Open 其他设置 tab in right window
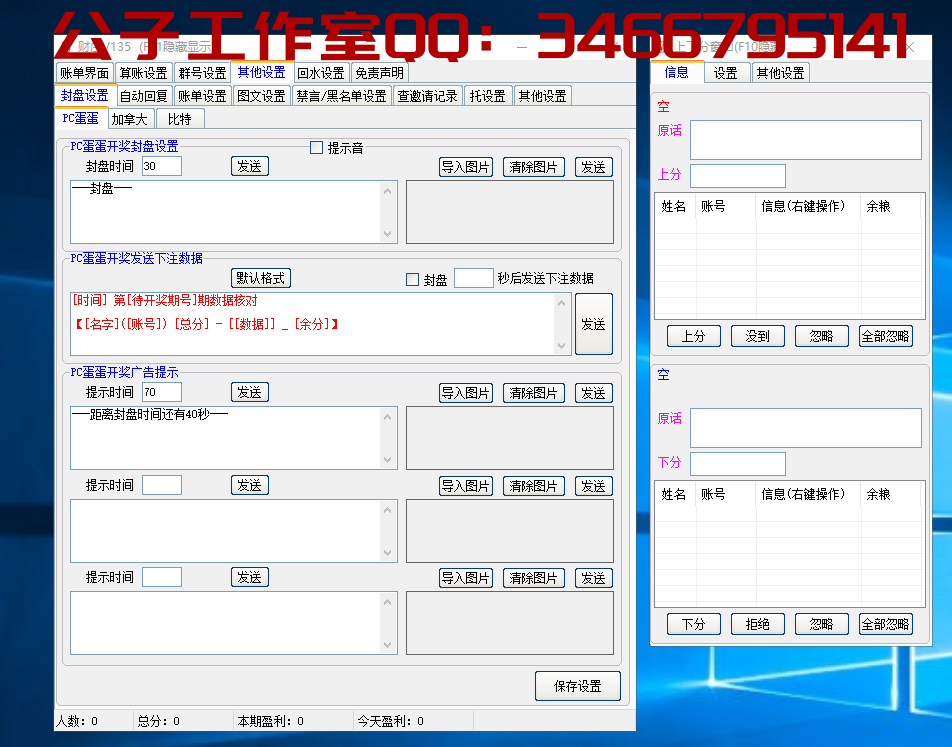Screen dimensions: 952x747 (x=780, y=73)
